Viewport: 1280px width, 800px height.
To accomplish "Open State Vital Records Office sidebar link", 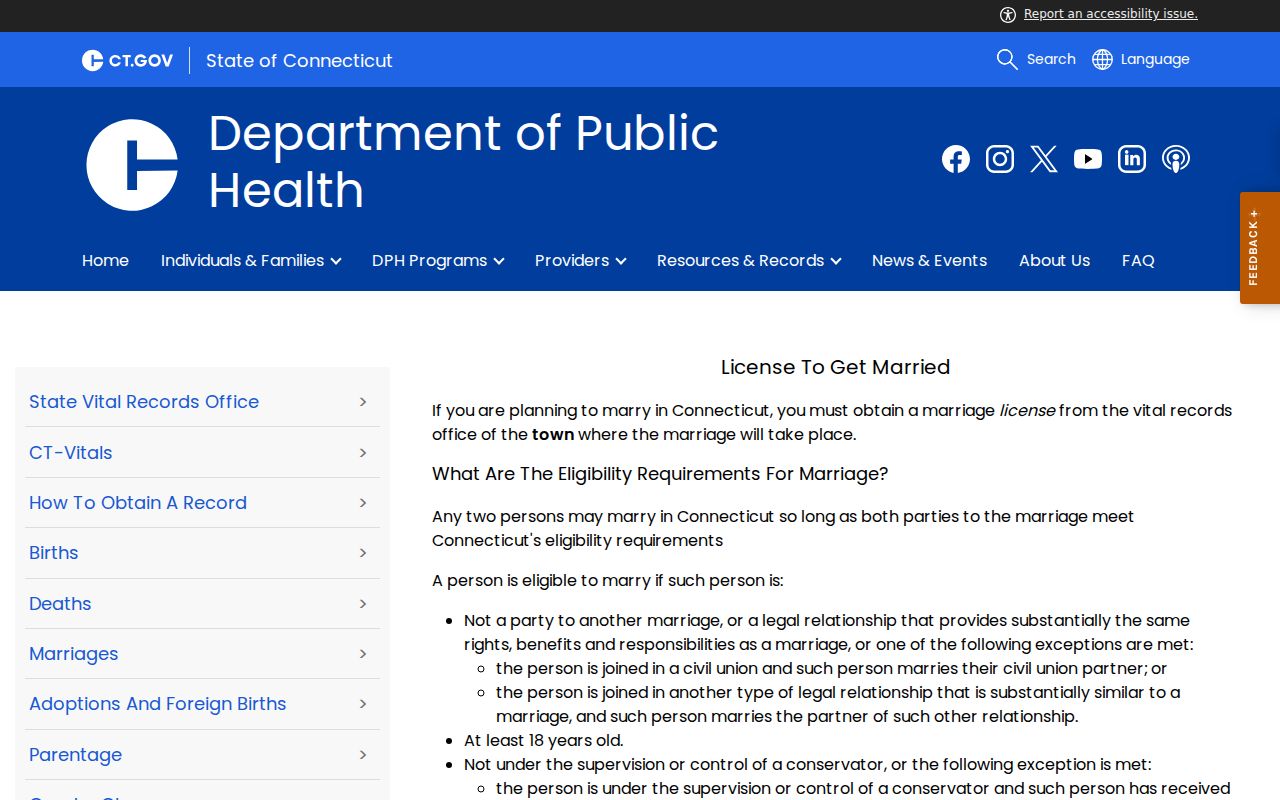I will [144, 402].
